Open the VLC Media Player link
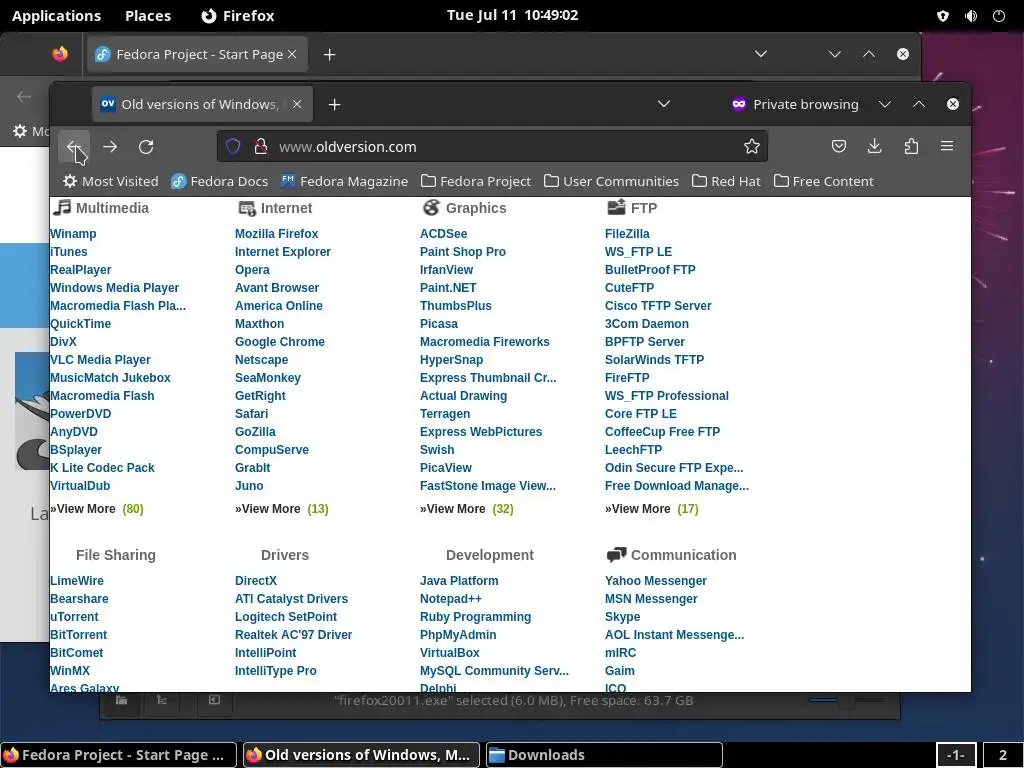Screen dimensions: 1024x768 click(x=101, y=360)
